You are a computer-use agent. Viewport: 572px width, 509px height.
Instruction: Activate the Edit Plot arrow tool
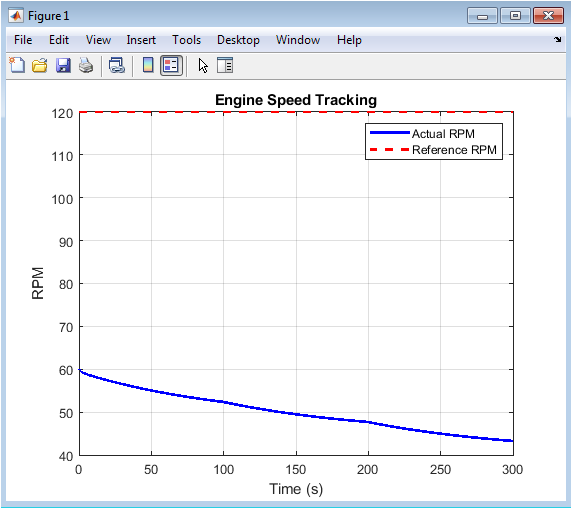203,66
